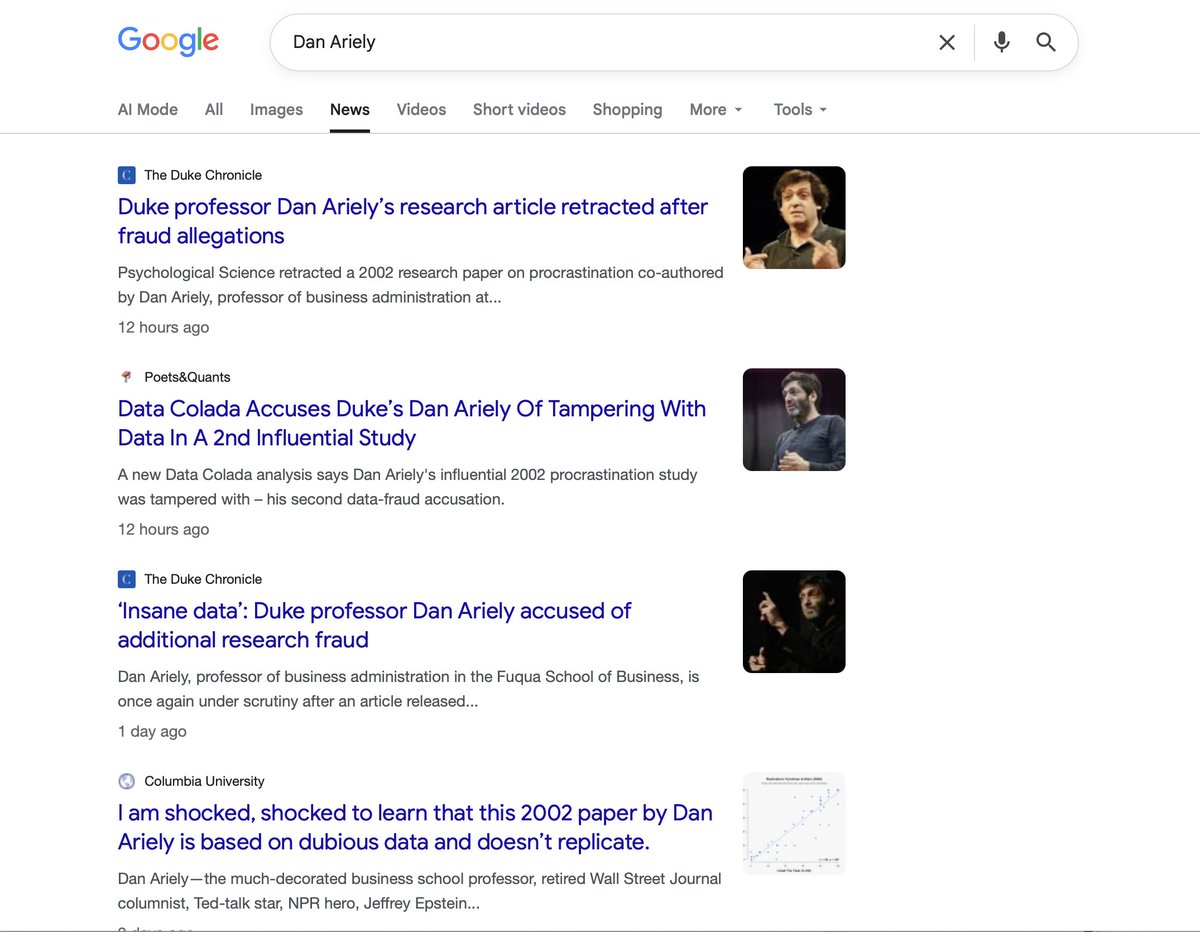Select the Short videos tab

pyautogui.click(x=519, y=110)
